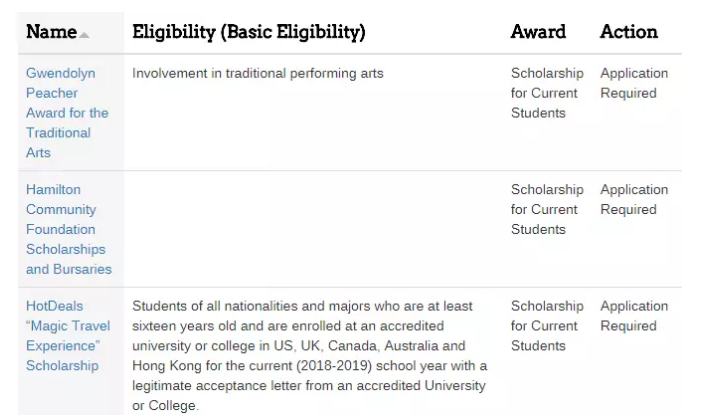Click "Involvement in traditional performing arts" text

click(x=257, y=74)
